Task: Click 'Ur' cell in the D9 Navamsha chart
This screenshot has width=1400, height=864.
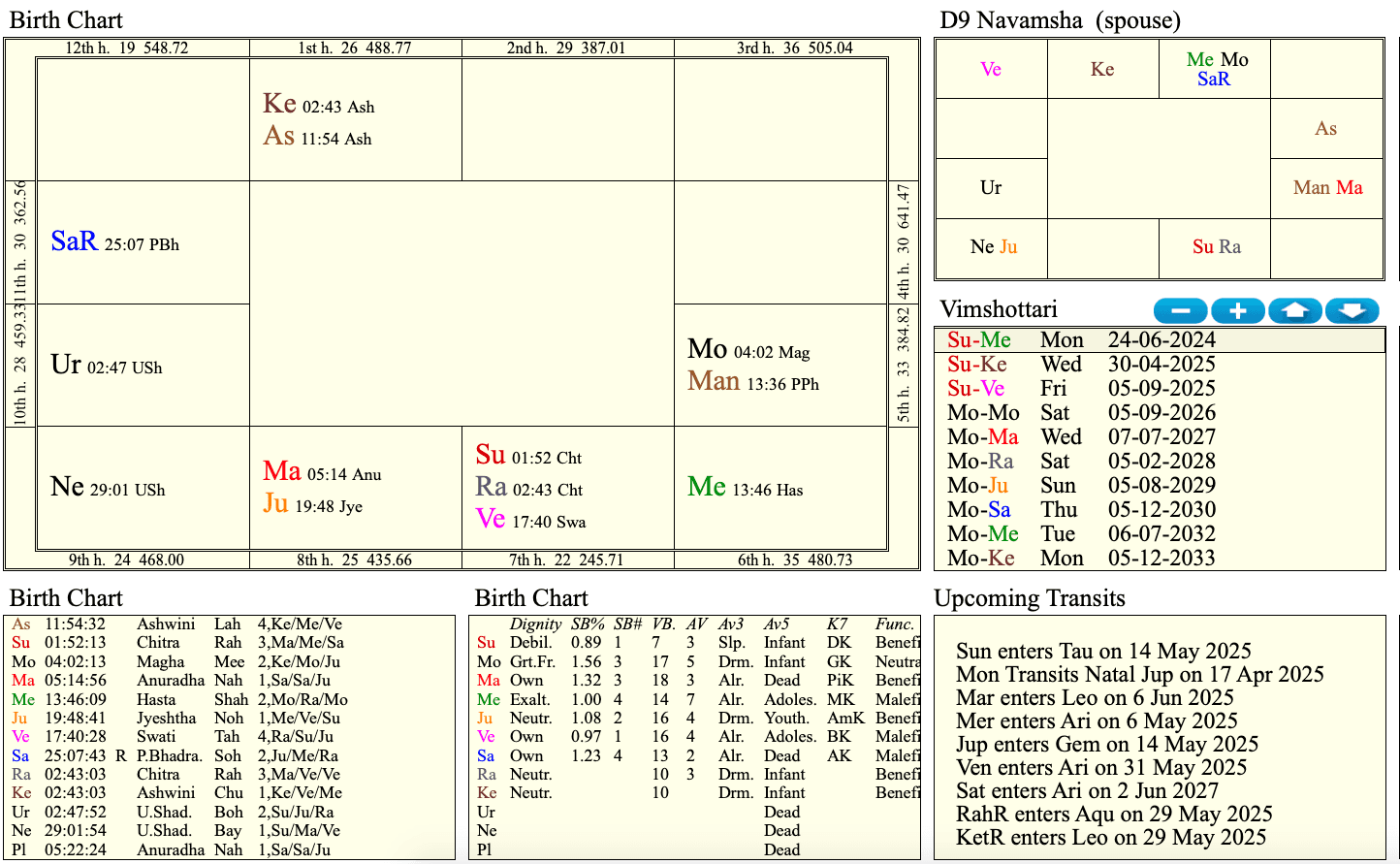Action: click(991, 187)
